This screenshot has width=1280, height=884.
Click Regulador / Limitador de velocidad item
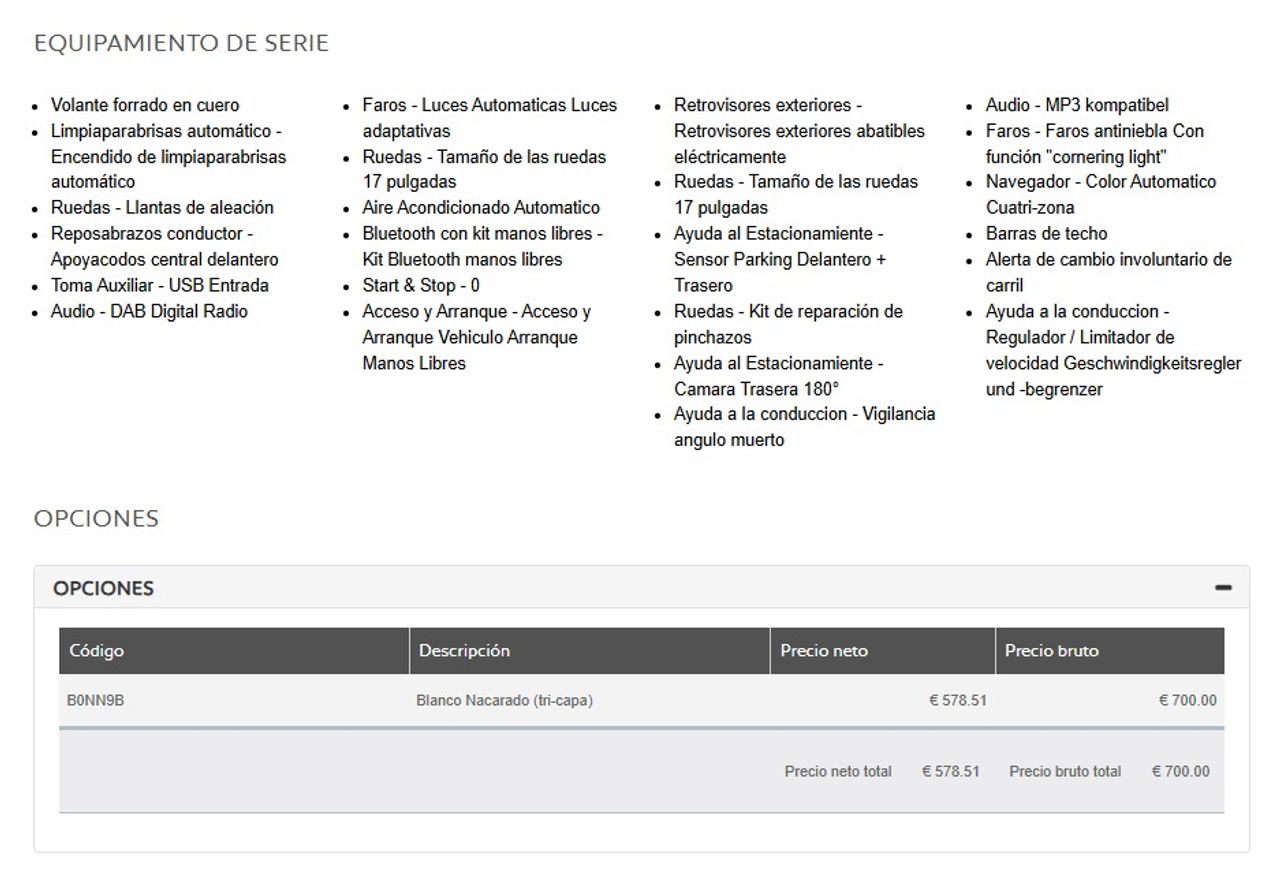1113,350
